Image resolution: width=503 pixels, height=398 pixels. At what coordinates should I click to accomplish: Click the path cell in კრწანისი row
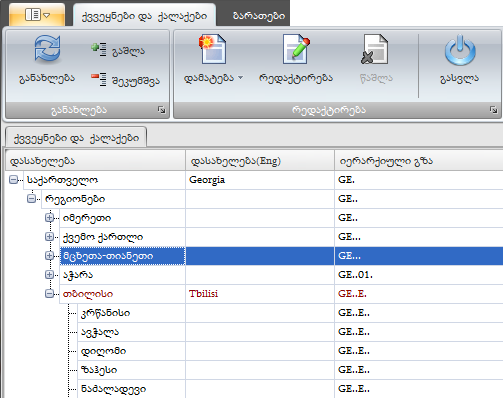pos(419,313)
